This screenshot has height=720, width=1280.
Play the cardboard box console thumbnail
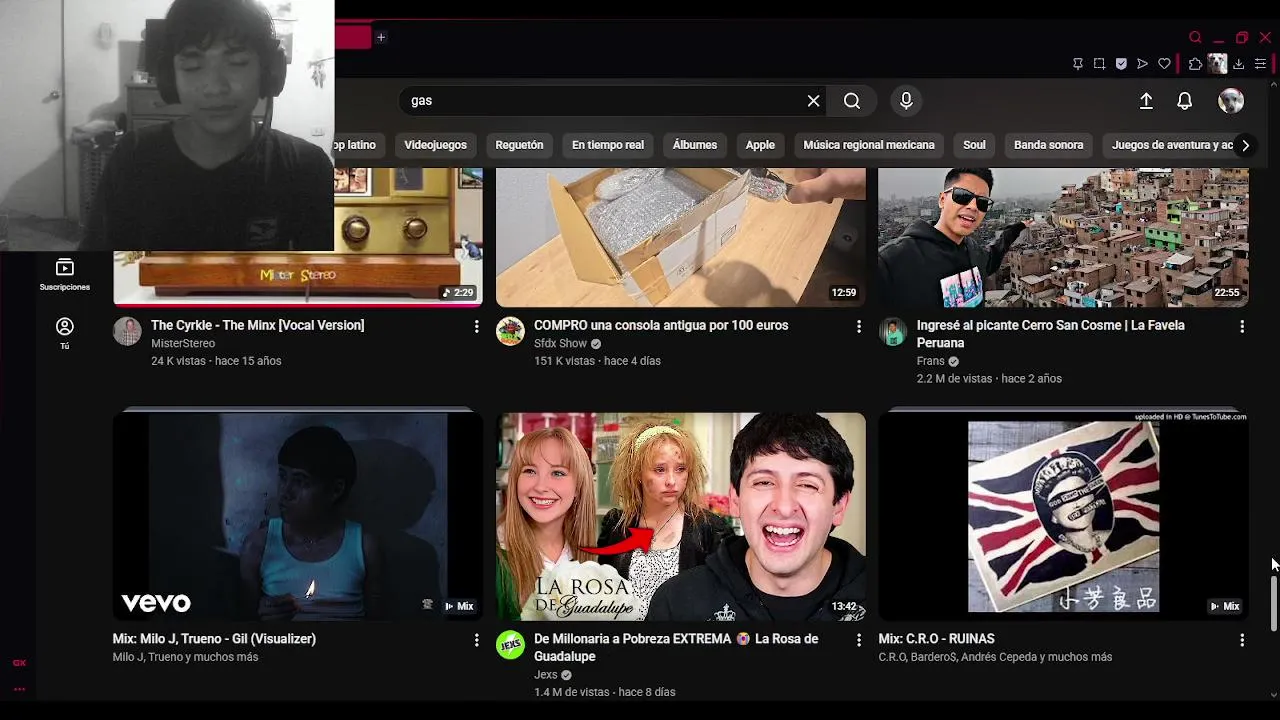(681, 237)
